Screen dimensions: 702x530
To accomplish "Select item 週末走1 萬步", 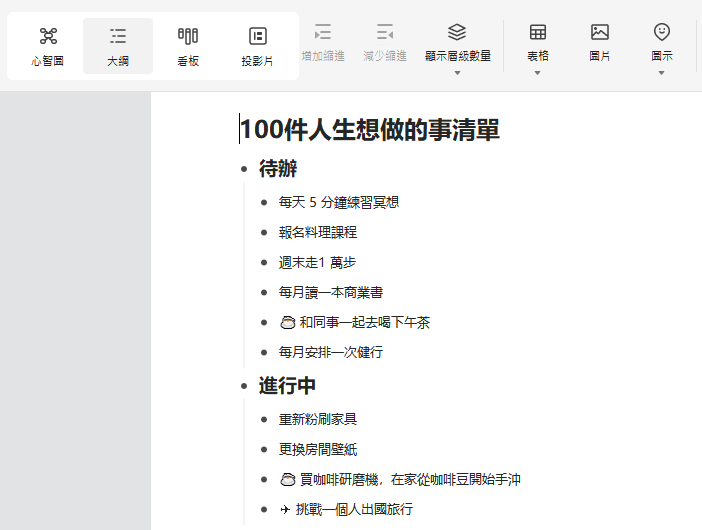I will point(317,262).
